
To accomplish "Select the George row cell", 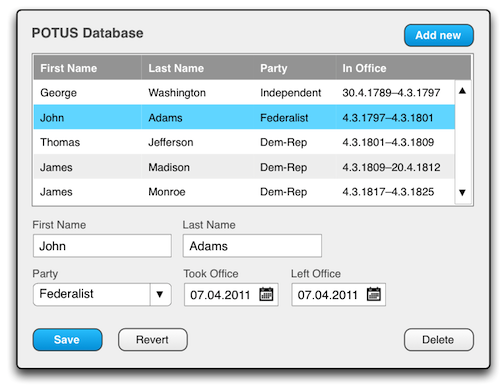I will tap(88, 92).
